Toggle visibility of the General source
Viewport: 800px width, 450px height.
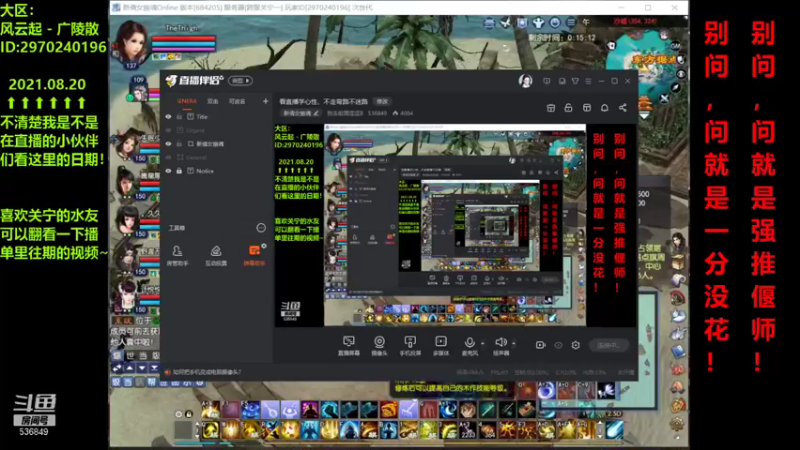(x=168, y=157)
